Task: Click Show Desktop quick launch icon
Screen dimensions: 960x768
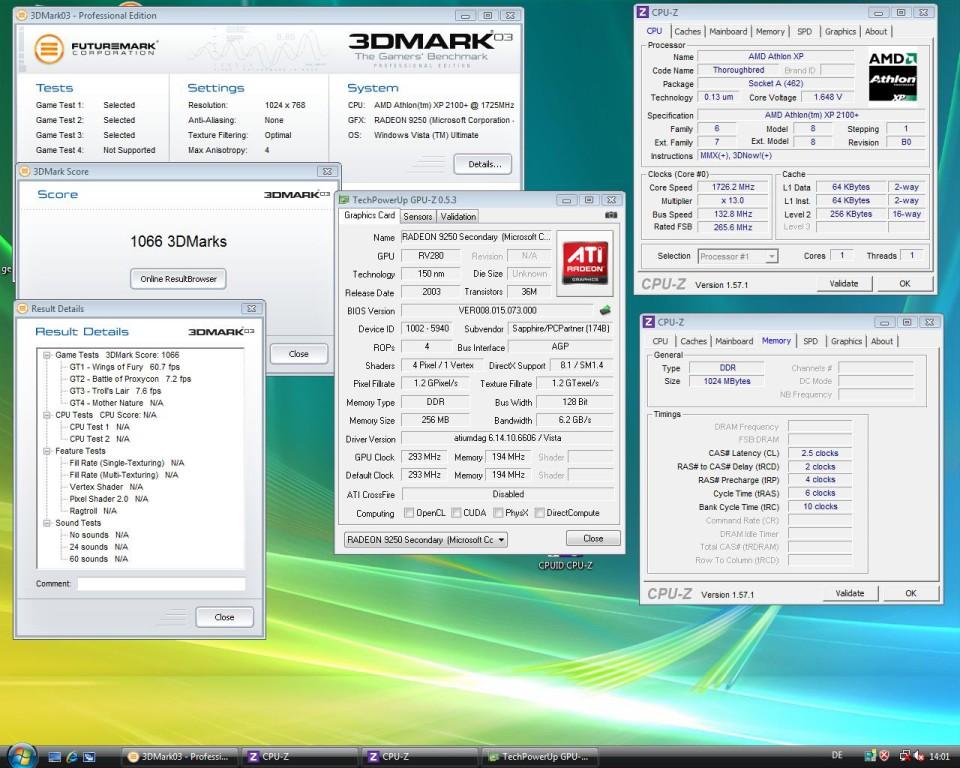Action: tap(54, 757)
